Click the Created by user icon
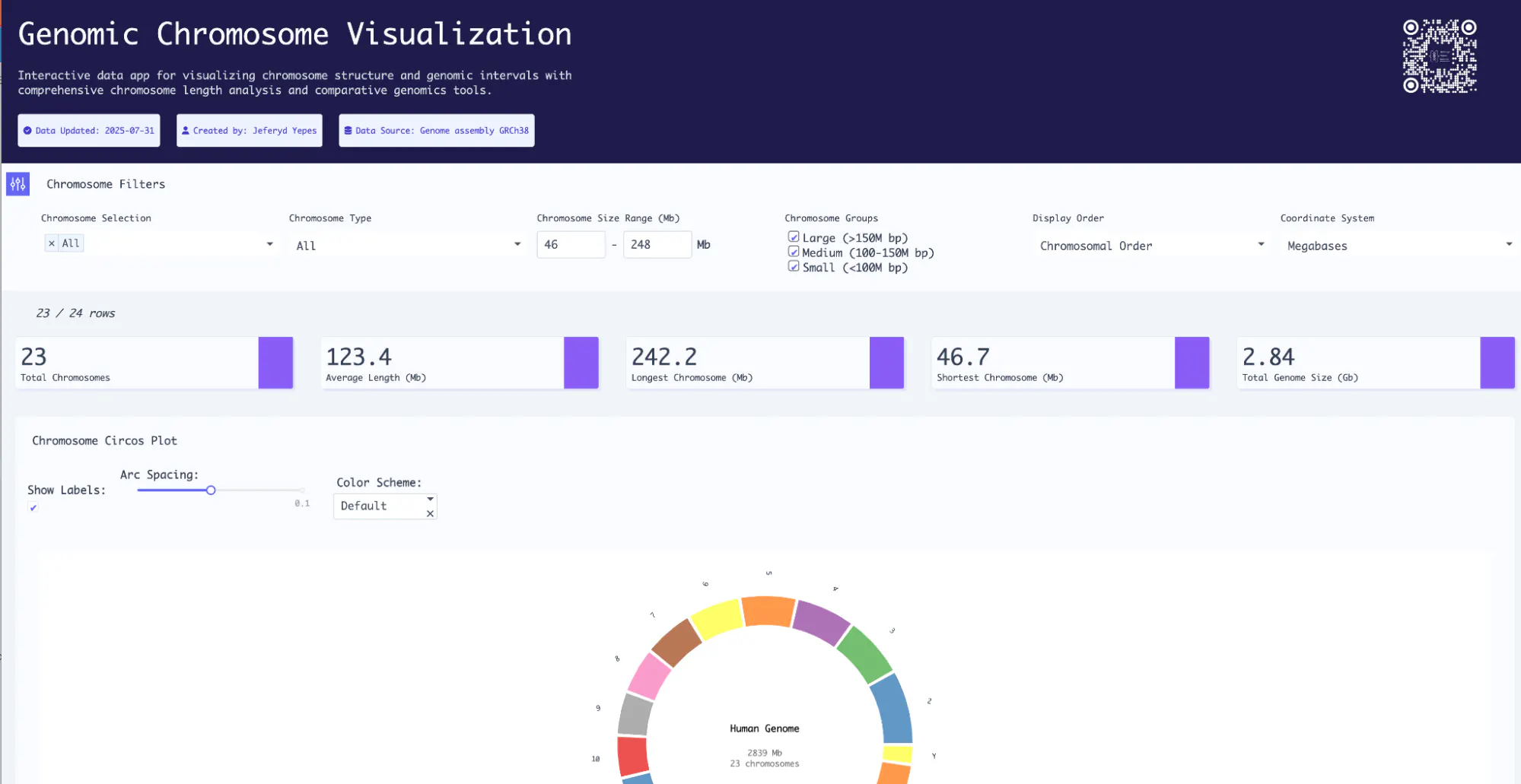The height and width of the screenshot is (784, 1521). click(186, 131)
